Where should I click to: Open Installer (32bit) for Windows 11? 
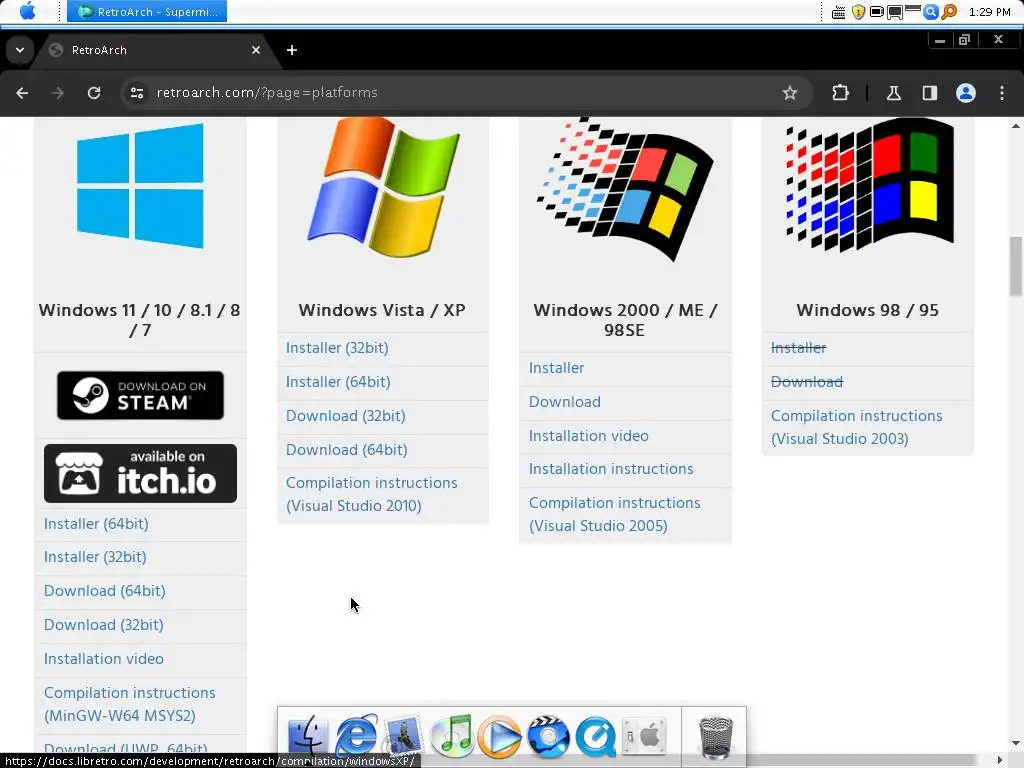(x=95, y=557)
